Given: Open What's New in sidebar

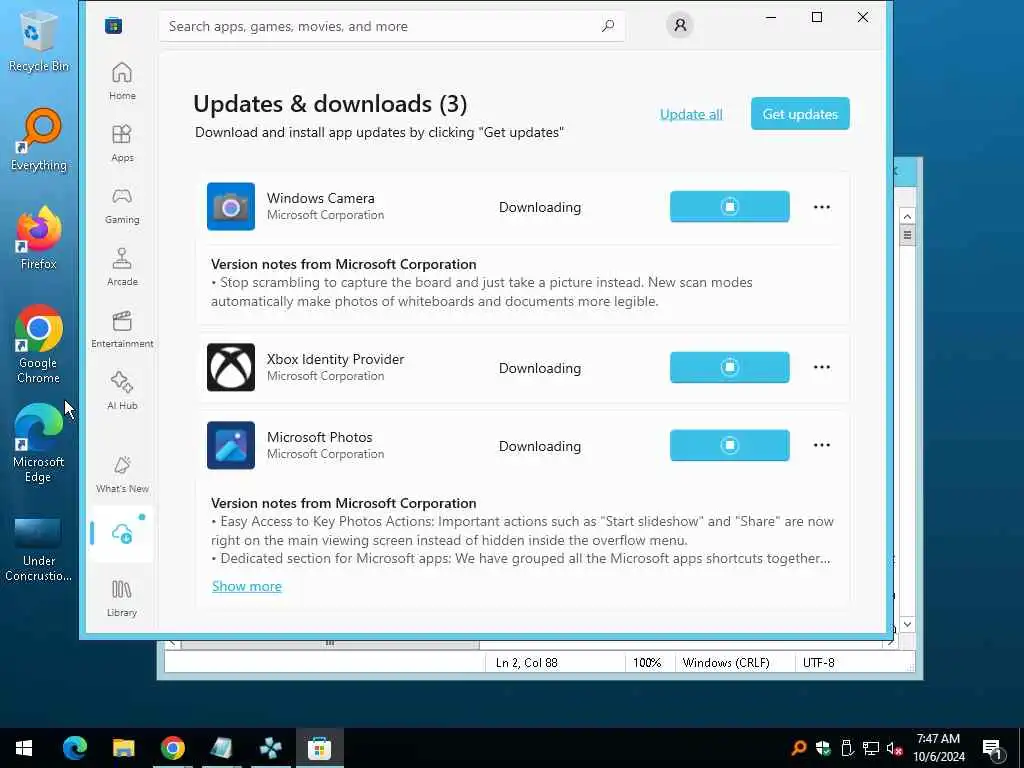Looking at the screenshot, I should click(x=122, y=475).
